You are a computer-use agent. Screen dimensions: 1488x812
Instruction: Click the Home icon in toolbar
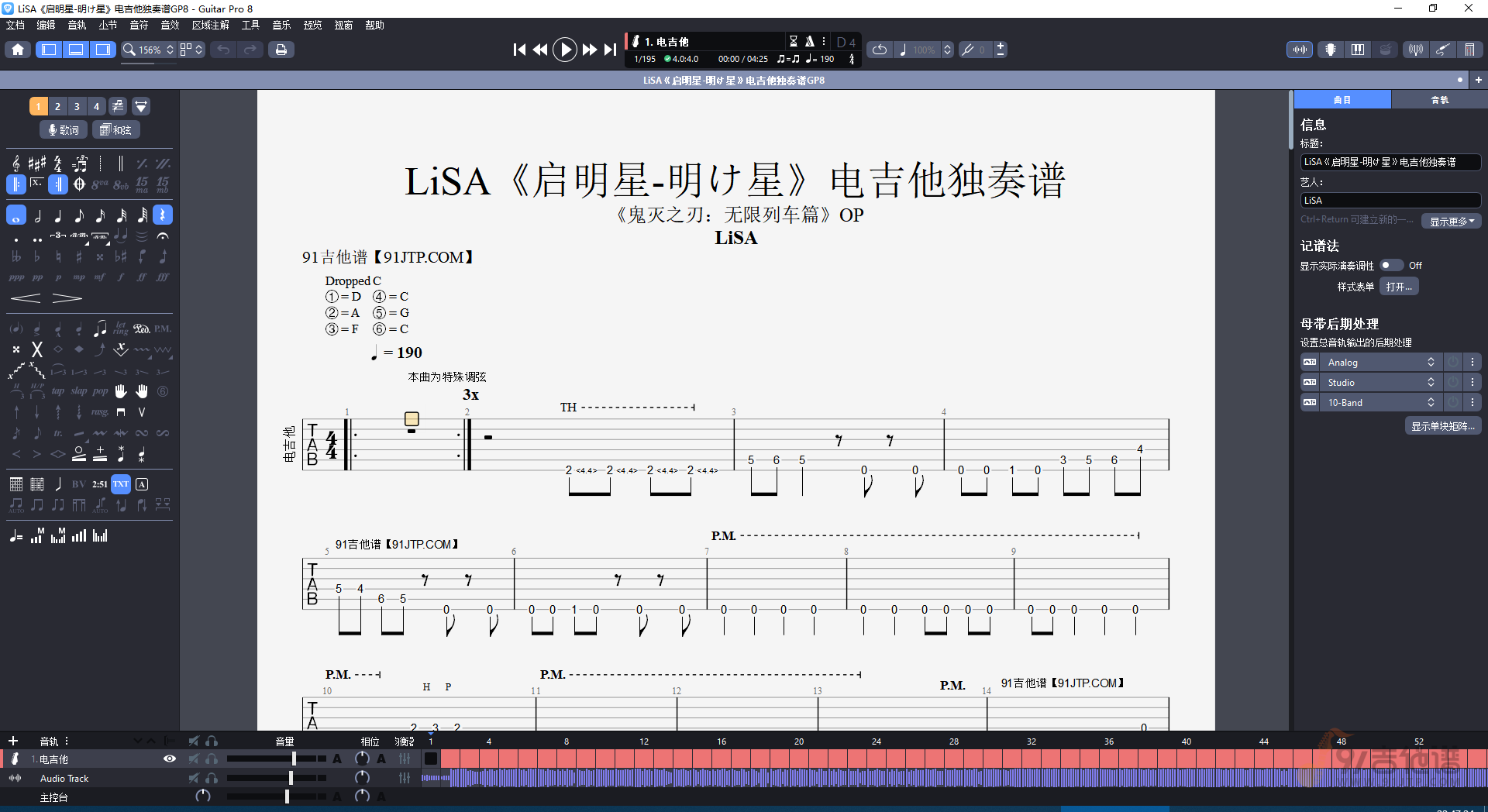click(18, 50)
